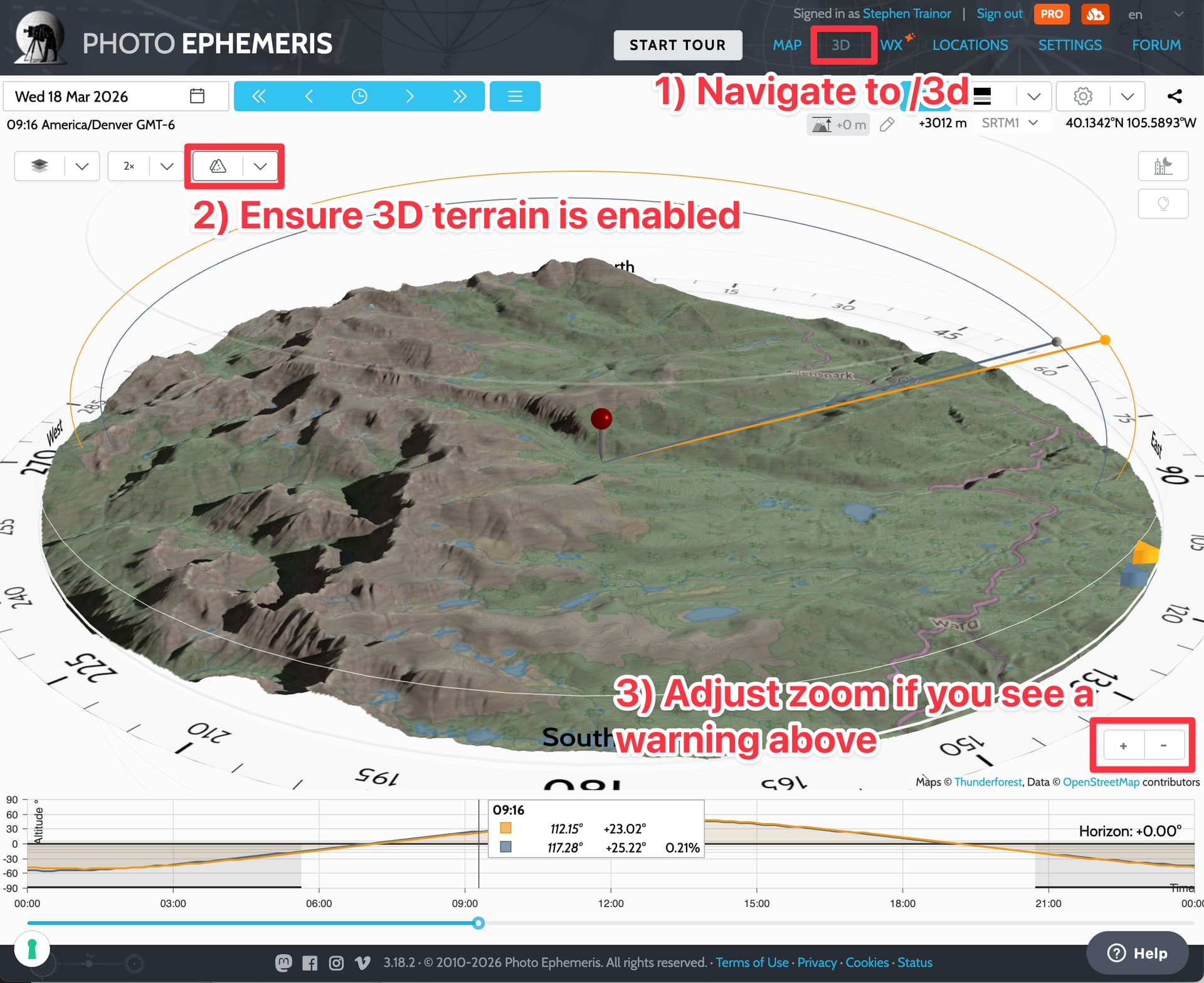Click the share icon

point(1175,96)
